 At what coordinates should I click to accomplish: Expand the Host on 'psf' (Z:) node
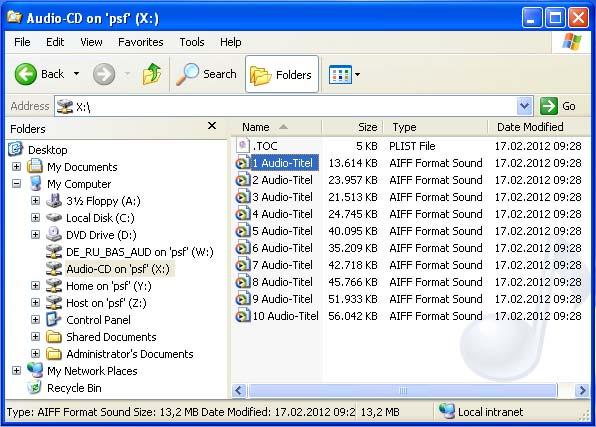pyautogui.click(x=35, y=303)
